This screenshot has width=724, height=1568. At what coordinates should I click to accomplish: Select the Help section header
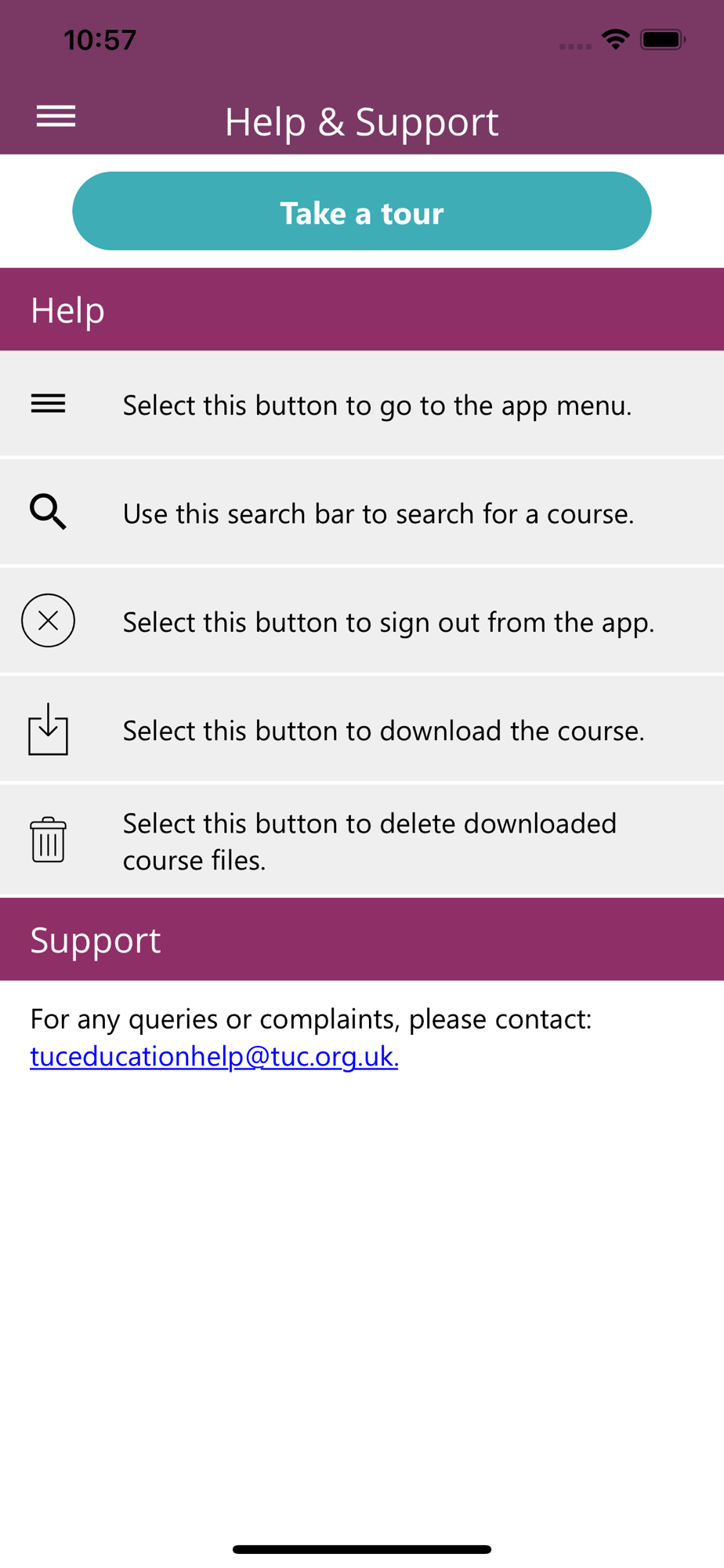pyautogui.click(x=67, y=310)
